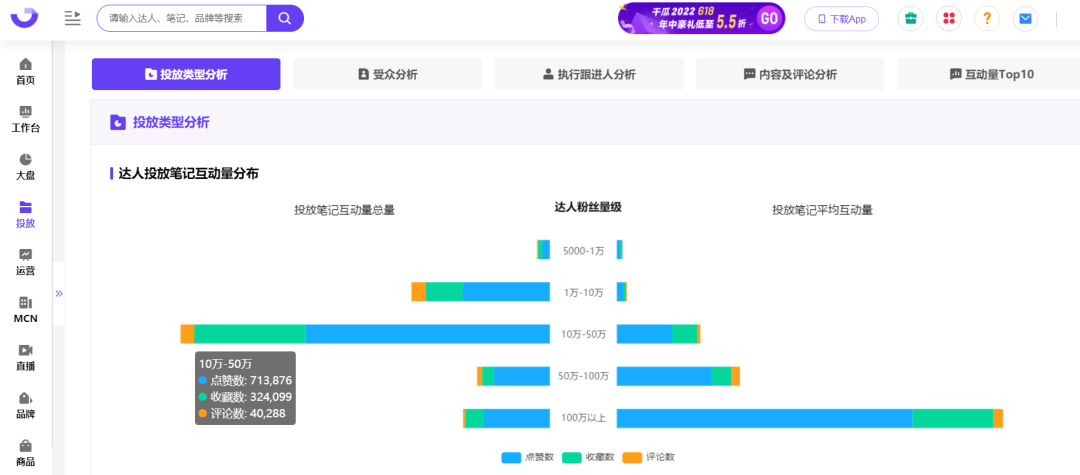Open the 首页 home sidebar icon
Screen dimensions: 1080x475
click(x=25, y=64)
